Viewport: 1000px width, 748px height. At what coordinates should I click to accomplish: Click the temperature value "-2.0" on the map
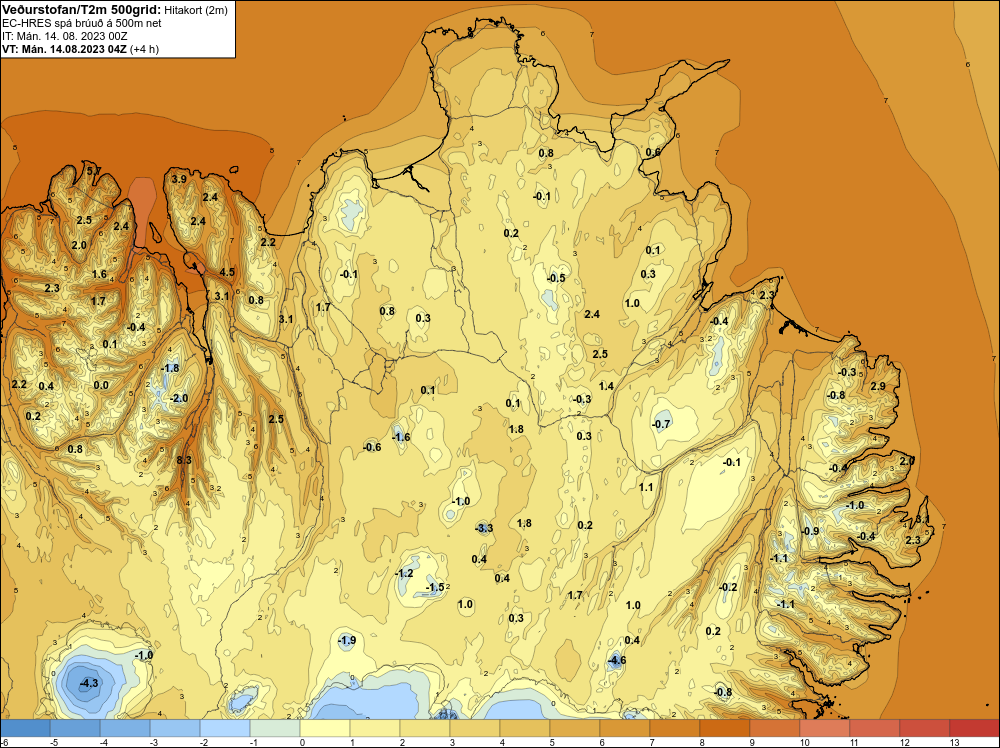(x=179, y=398)
